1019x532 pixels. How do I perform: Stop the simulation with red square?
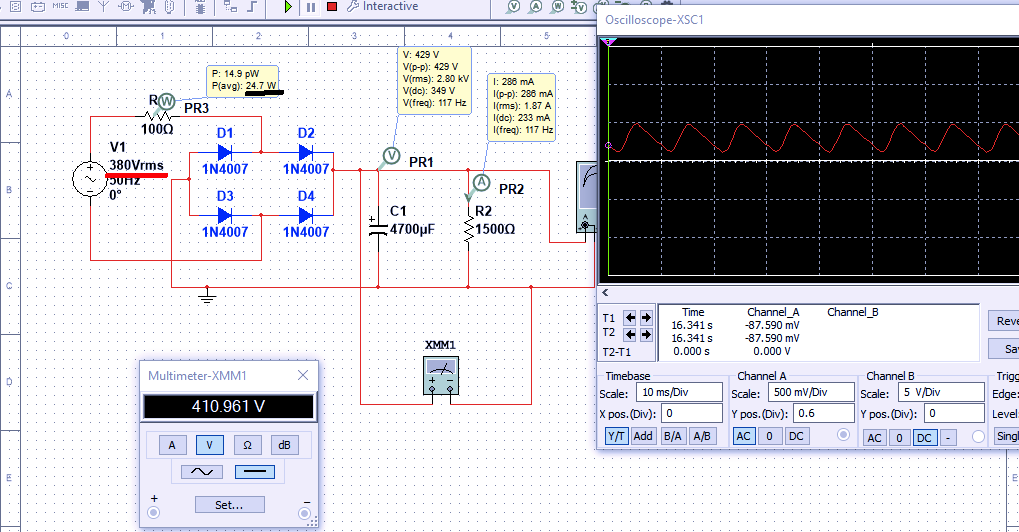tap(331, 7)
